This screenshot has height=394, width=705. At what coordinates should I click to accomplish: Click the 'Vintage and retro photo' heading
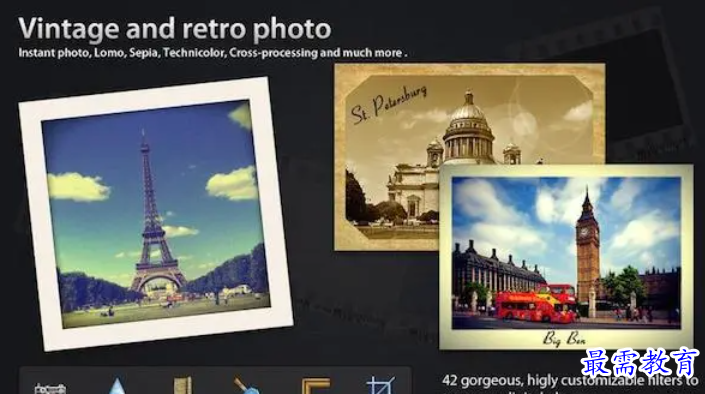click(174, 29)
